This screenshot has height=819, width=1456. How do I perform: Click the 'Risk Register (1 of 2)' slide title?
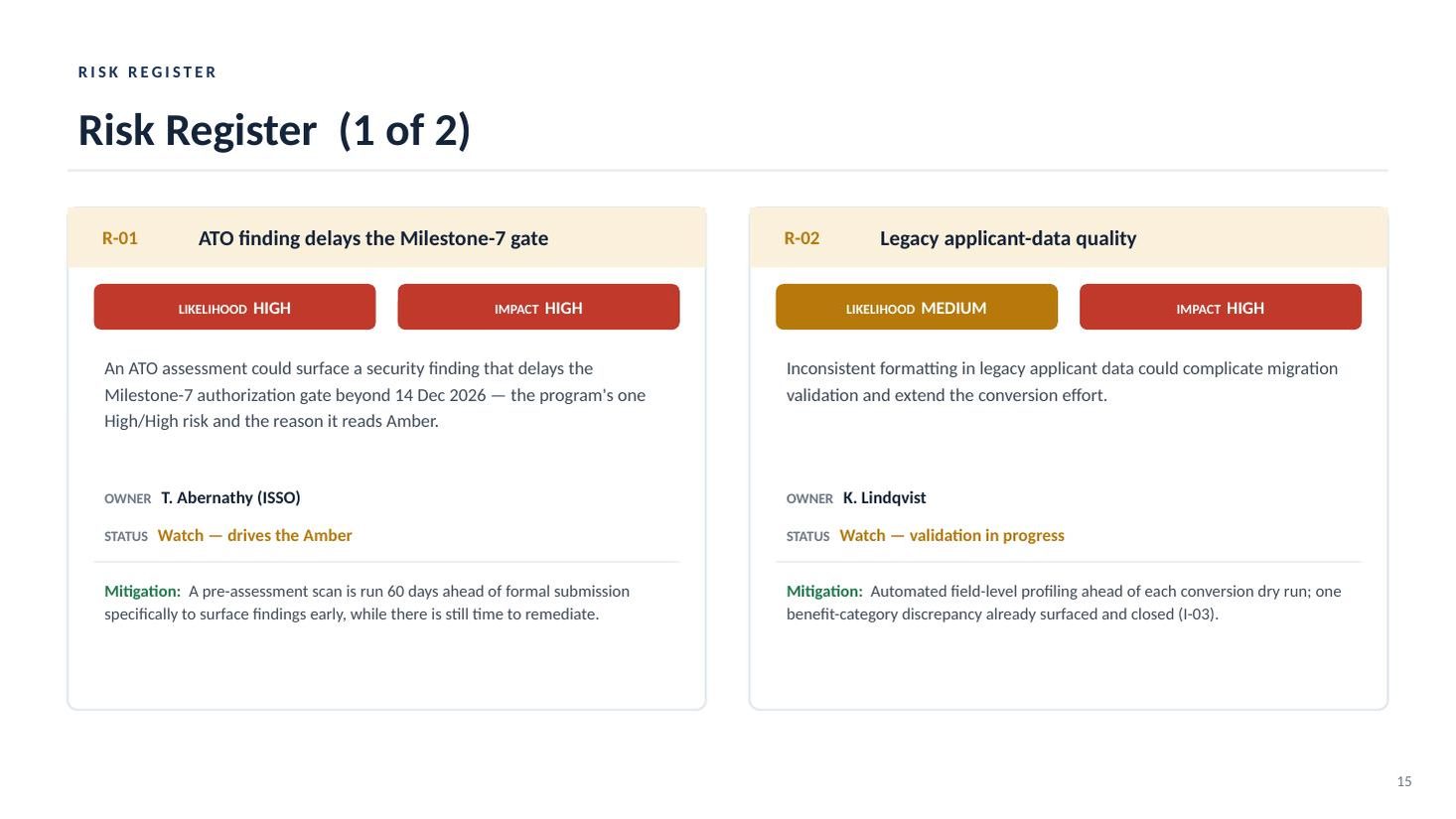coord(274,130)
